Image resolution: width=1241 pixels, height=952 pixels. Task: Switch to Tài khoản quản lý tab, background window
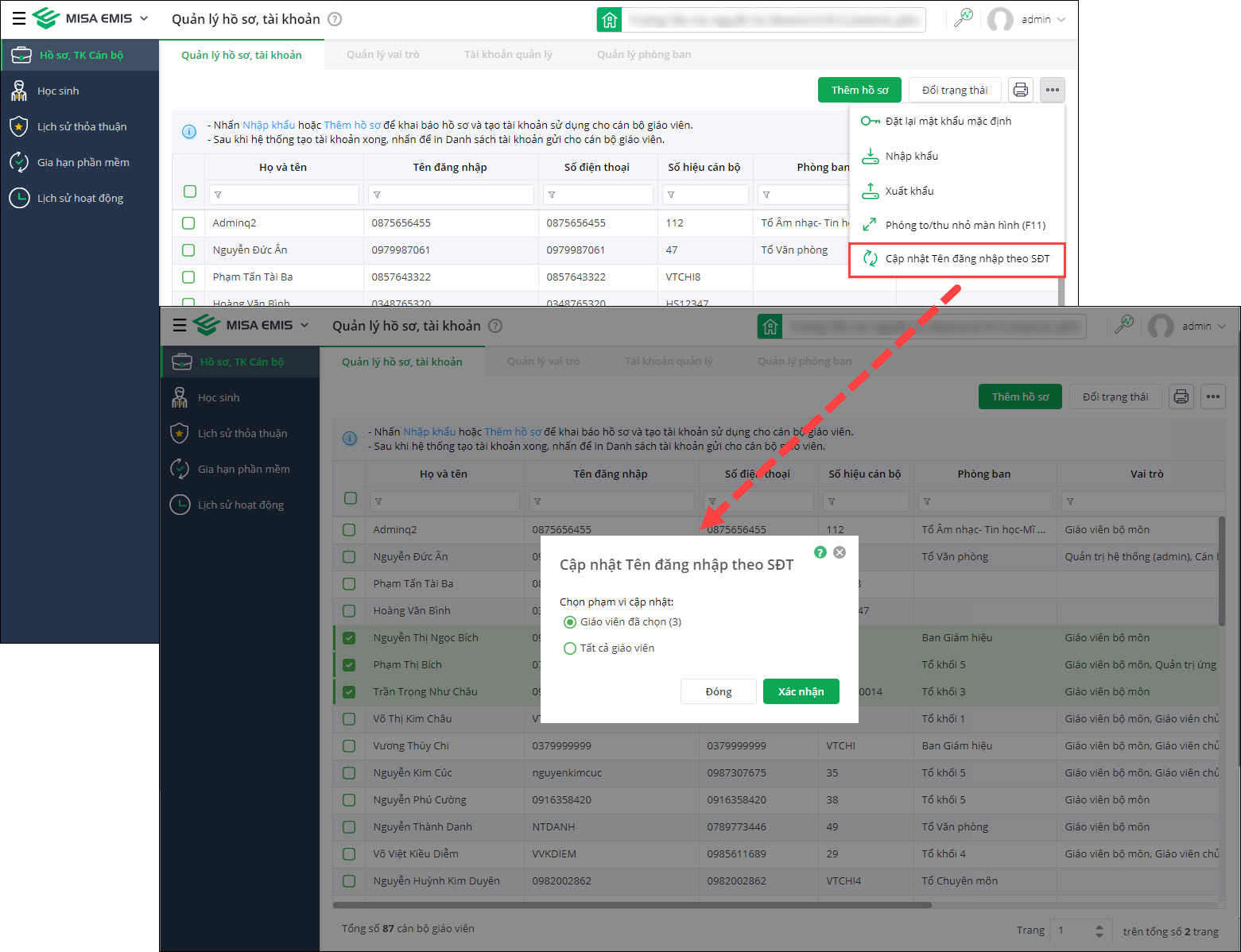click(508, 55)
